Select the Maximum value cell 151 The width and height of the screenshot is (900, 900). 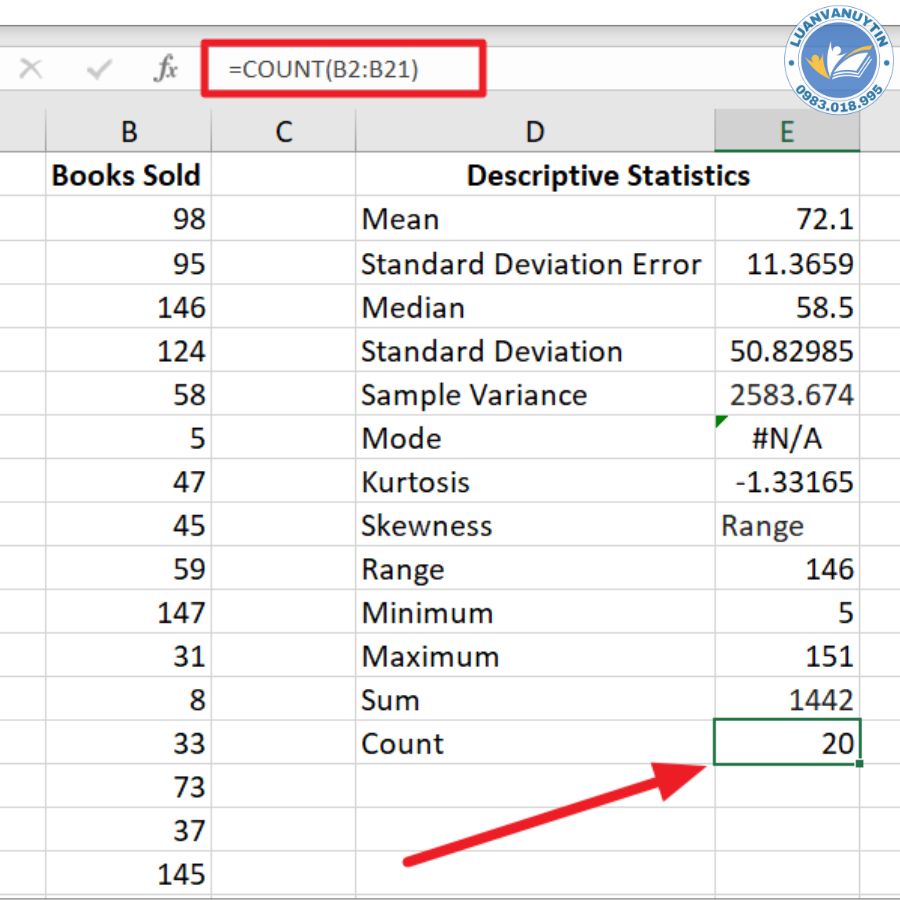[x=787, y=656]
